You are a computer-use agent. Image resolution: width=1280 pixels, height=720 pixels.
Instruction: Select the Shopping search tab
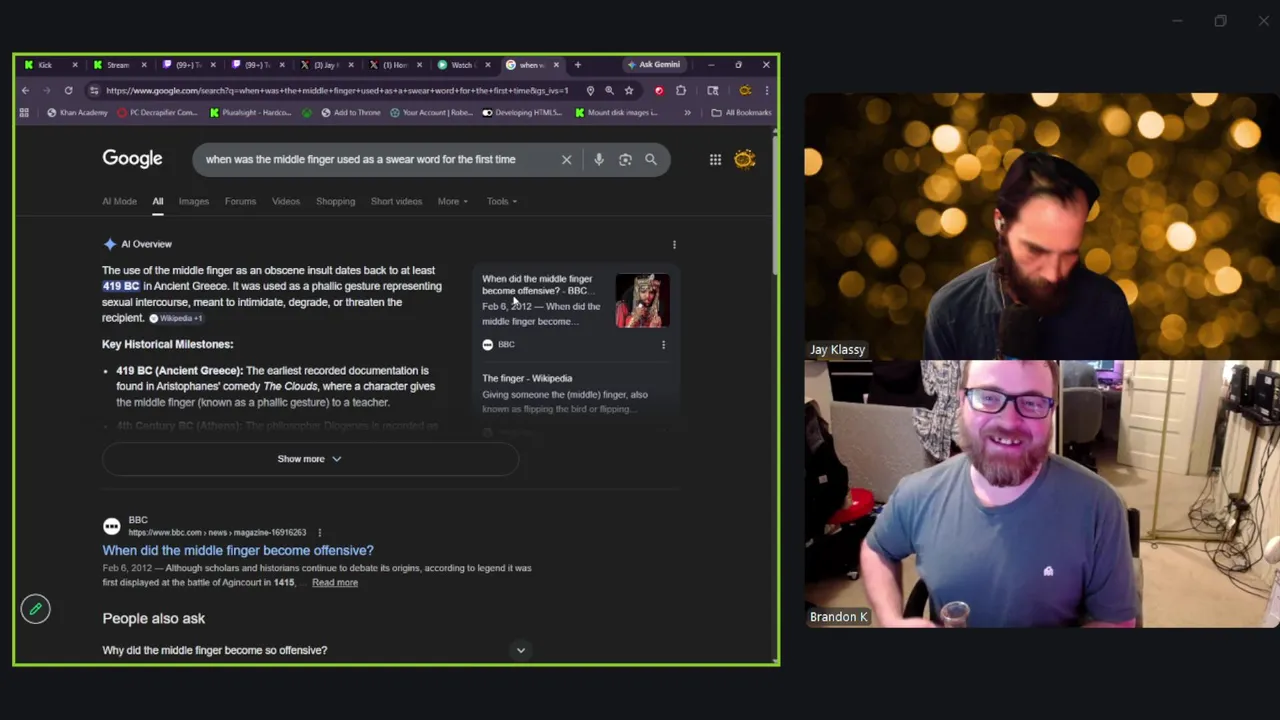point(335,201)
